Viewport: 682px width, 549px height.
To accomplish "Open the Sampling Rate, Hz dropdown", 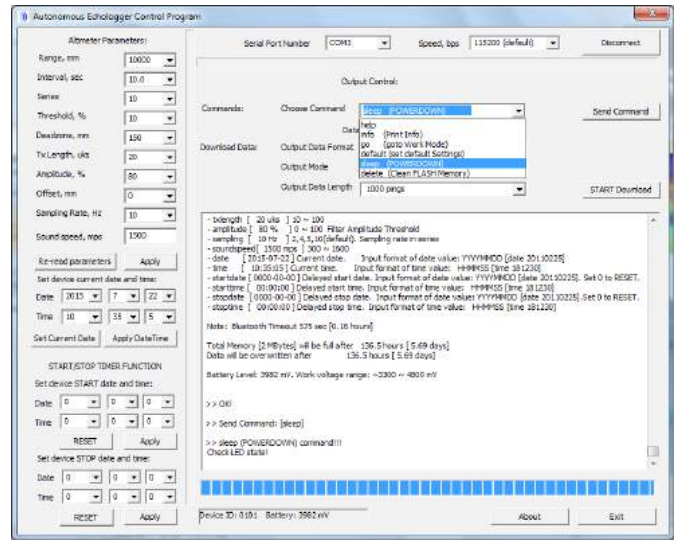I will pyautogui.click(x=169, y=215).
